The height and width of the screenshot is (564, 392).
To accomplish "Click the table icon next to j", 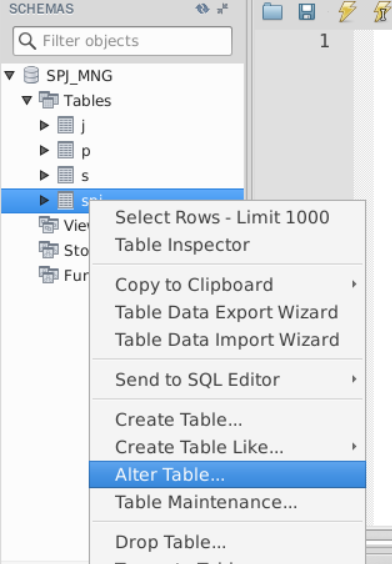I will 65,125.
